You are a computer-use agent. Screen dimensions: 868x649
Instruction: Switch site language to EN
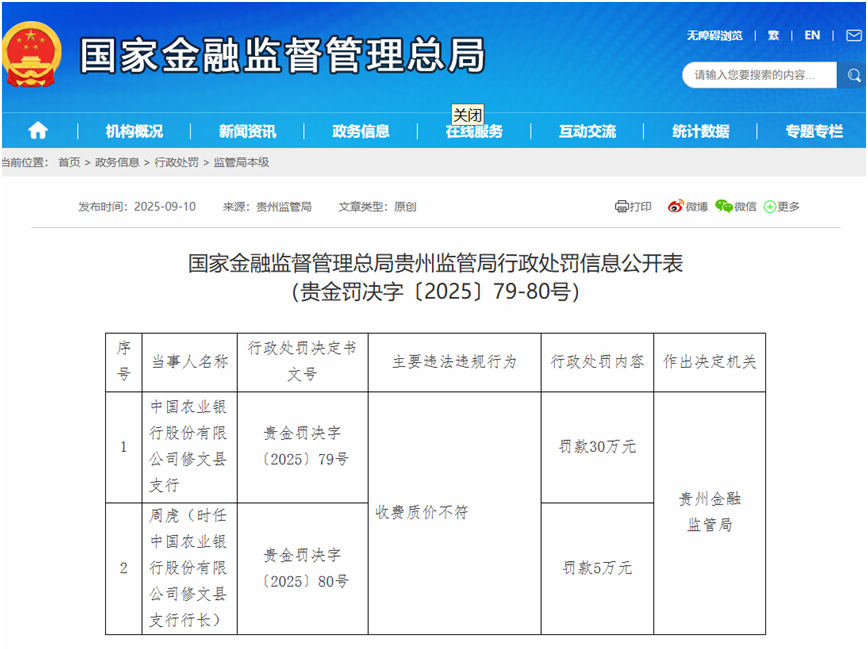click(812, 34)
